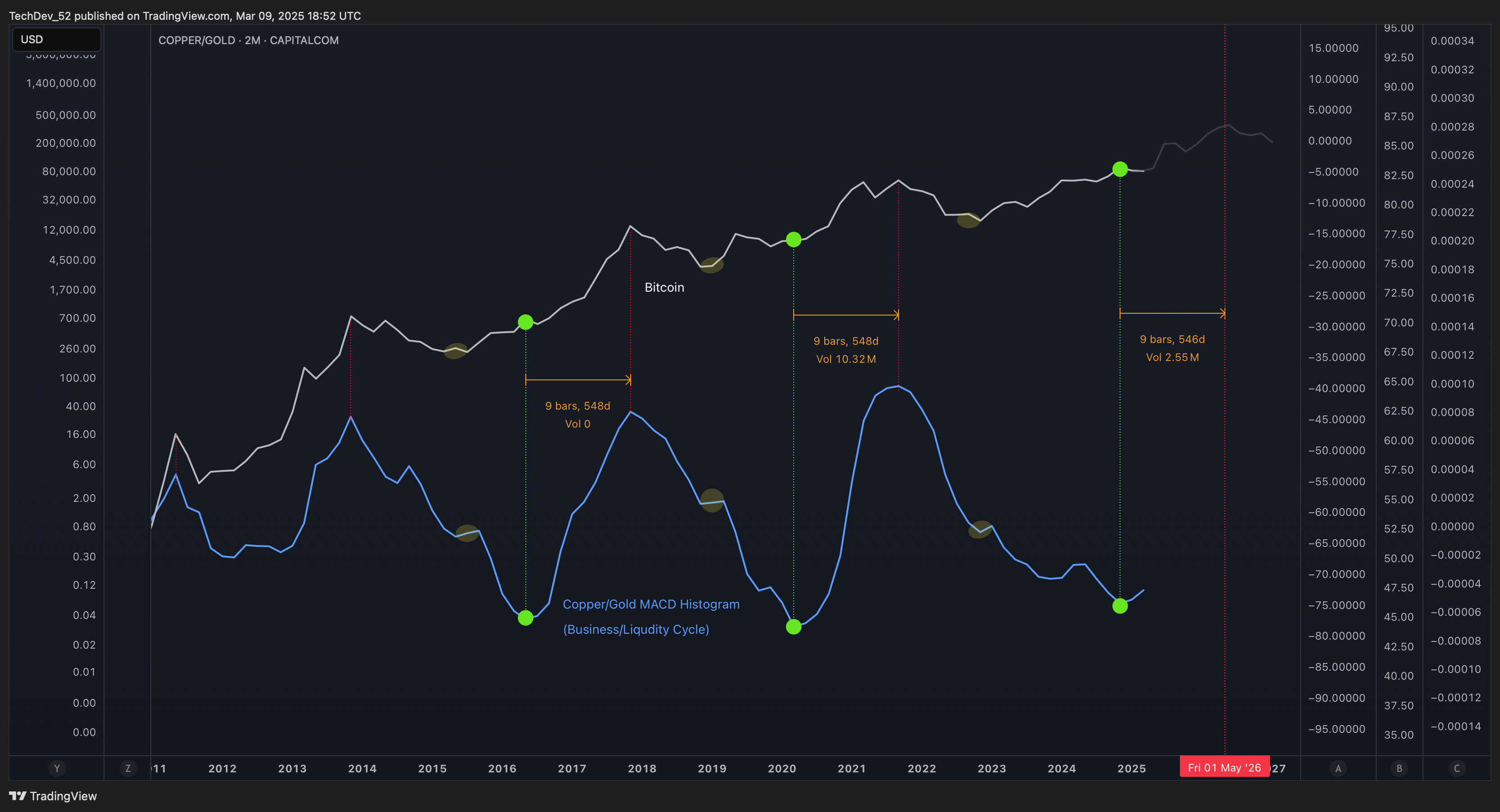This screenshot has height=812, width=1500.
Task: Select the Copper/Gold MACD Histogram label
Action: click(651, 604)
